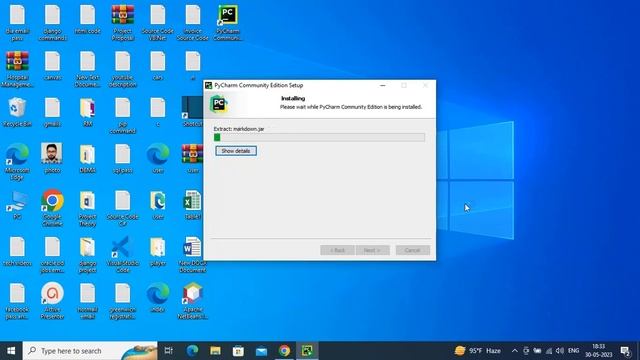The height and width of the screenshot is (360, 640).
Task: Open the Windows Start menu
Action: pyautogui.click(x=11, y=351)
